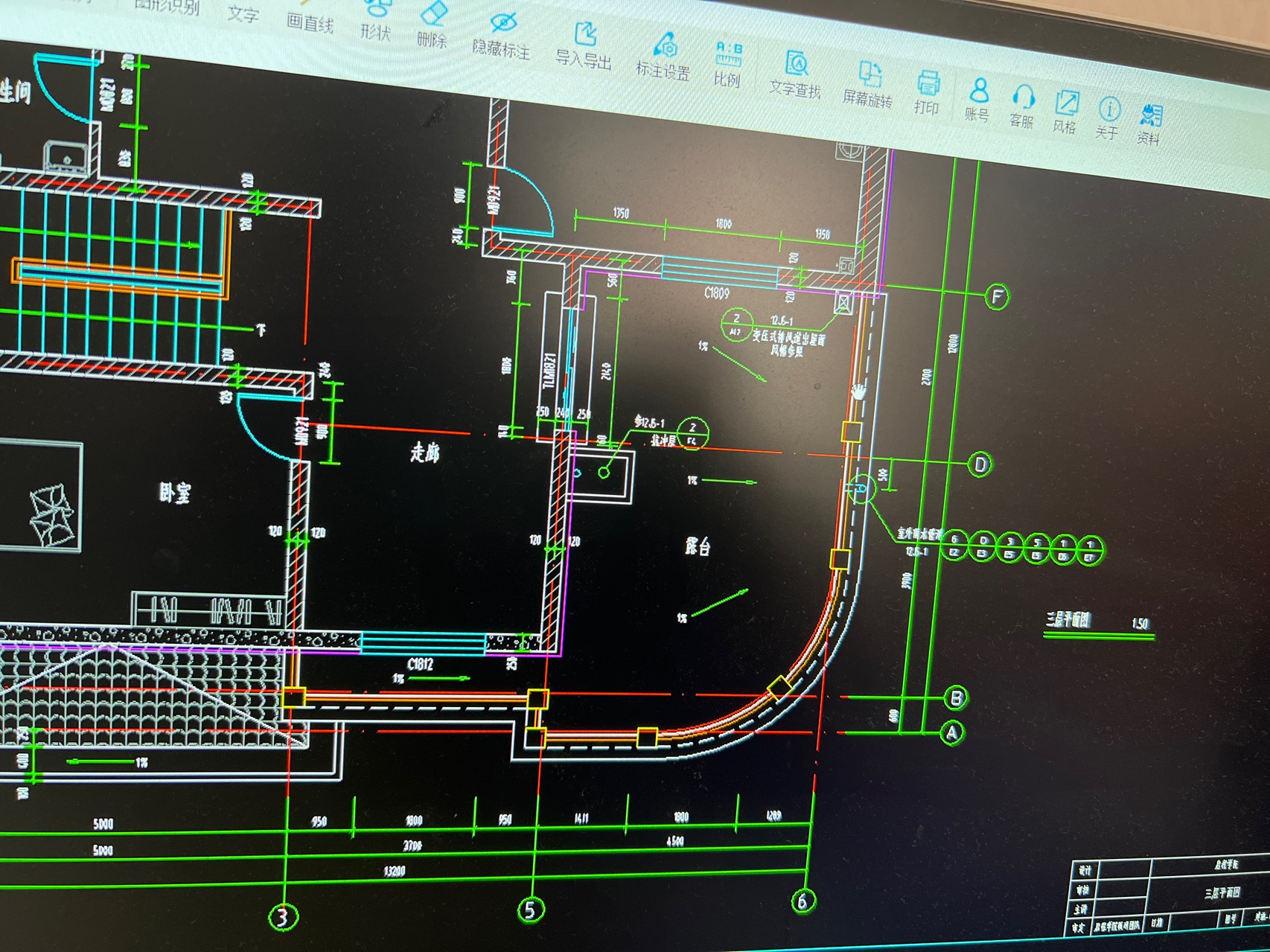Open the 关于 info icon
This screenshot has width=1270, height=952.
(1109, 109)
